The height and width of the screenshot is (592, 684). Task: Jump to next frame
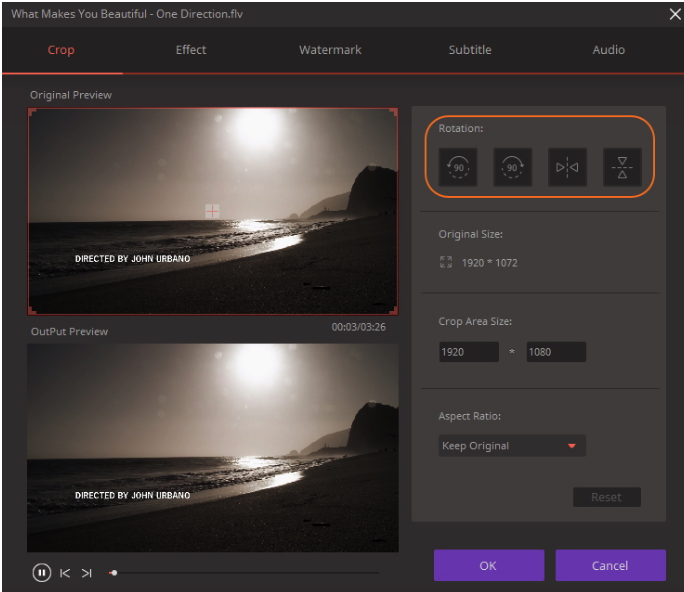pyautogui.click(x=86, y=573)
